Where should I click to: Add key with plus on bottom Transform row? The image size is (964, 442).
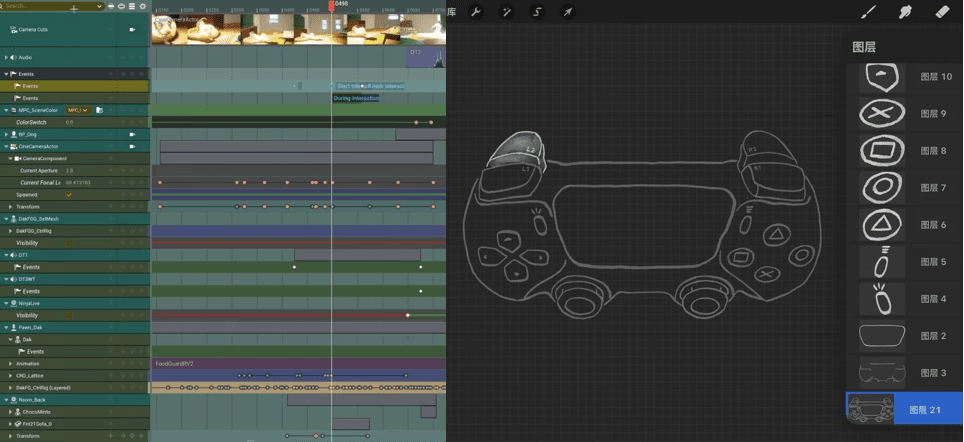click(x=111, y=436)
